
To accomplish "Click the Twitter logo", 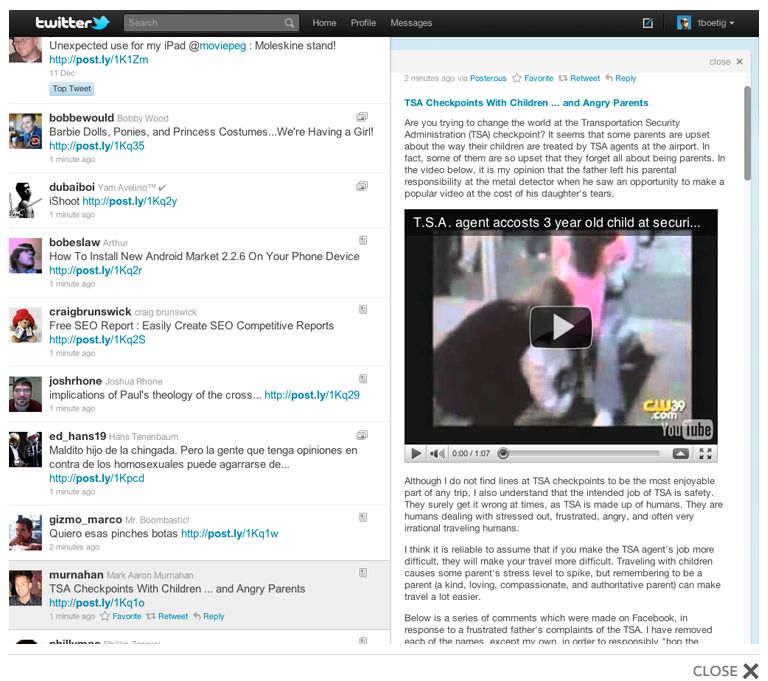I will click(72, 23).
